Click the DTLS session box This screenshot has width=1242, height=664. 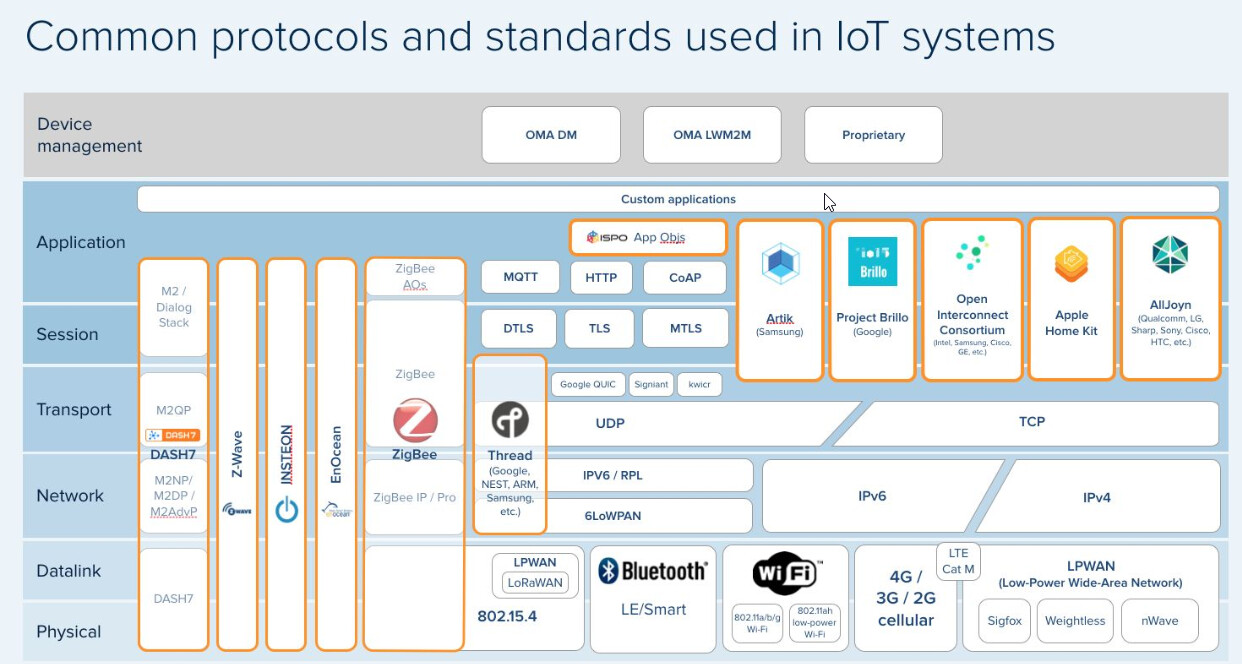[518, 328]
